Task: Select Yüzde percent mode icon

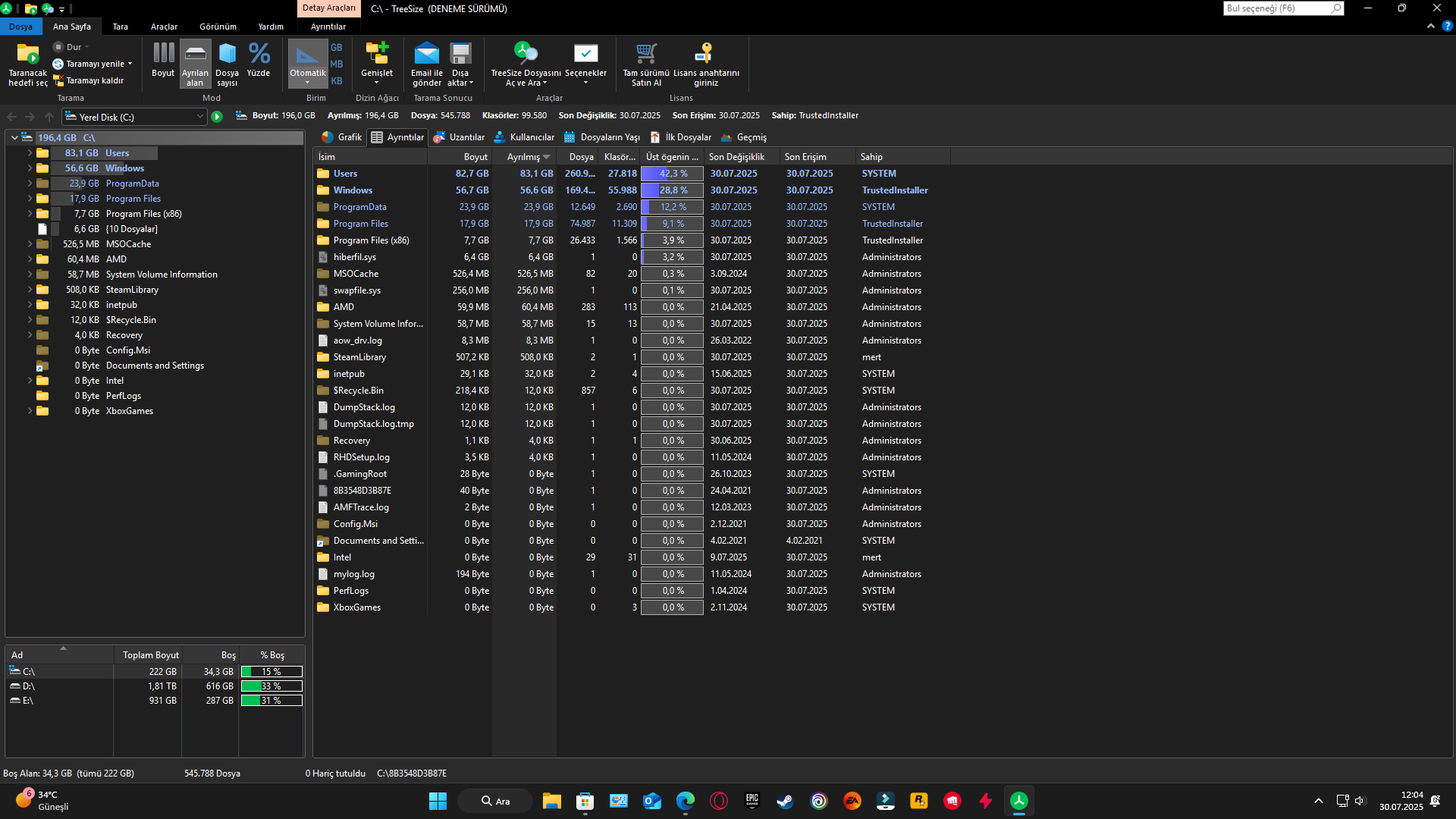Action: click(x=259, y=54)
